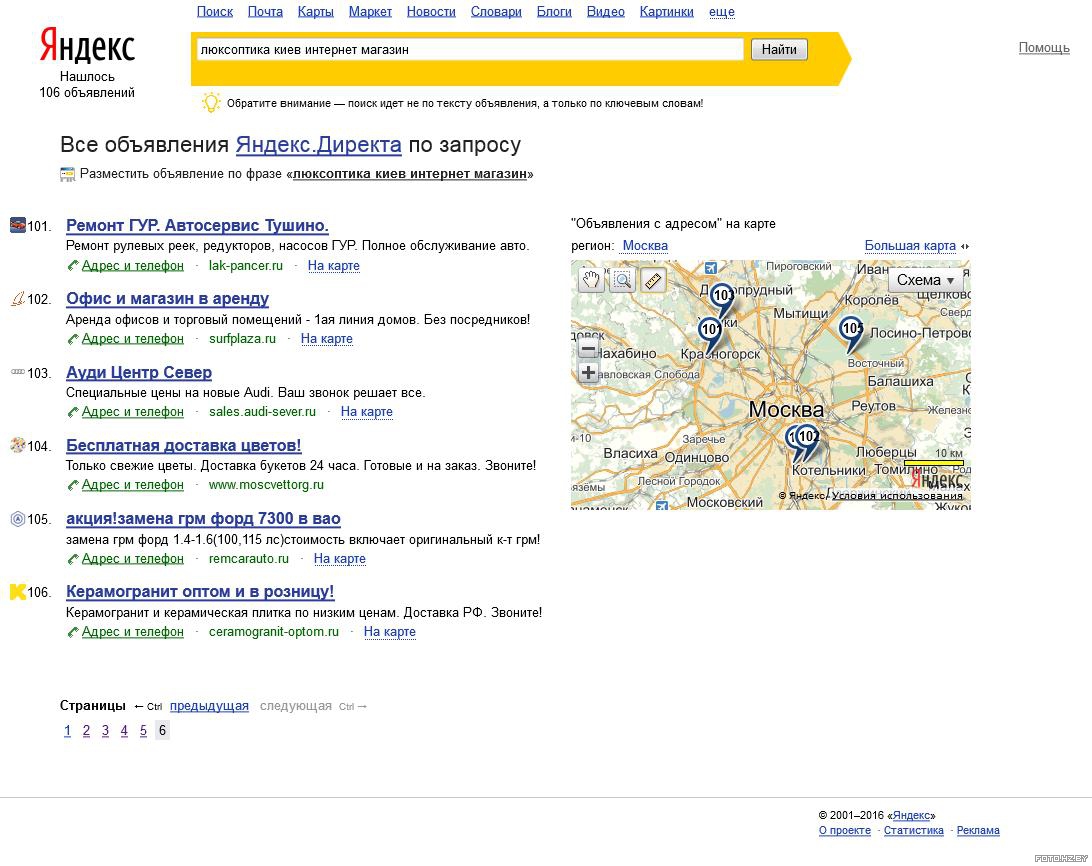Click the Яндекс logo
Image resolution: width=1092 pixels, height=866 pixels.
(x=87, y=46)
